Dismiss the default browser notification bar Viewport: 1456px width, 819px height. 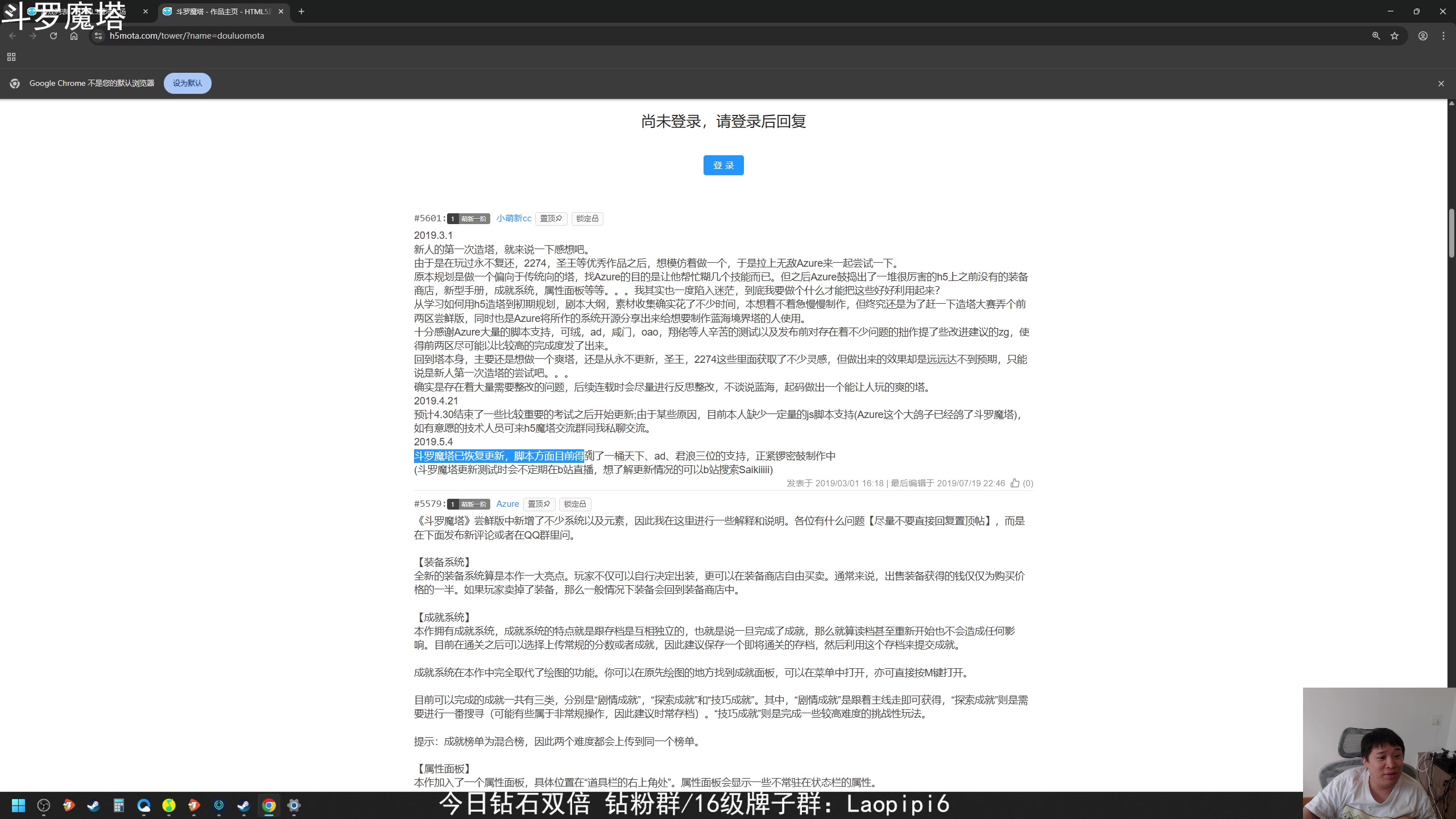tap(1441, 84)
